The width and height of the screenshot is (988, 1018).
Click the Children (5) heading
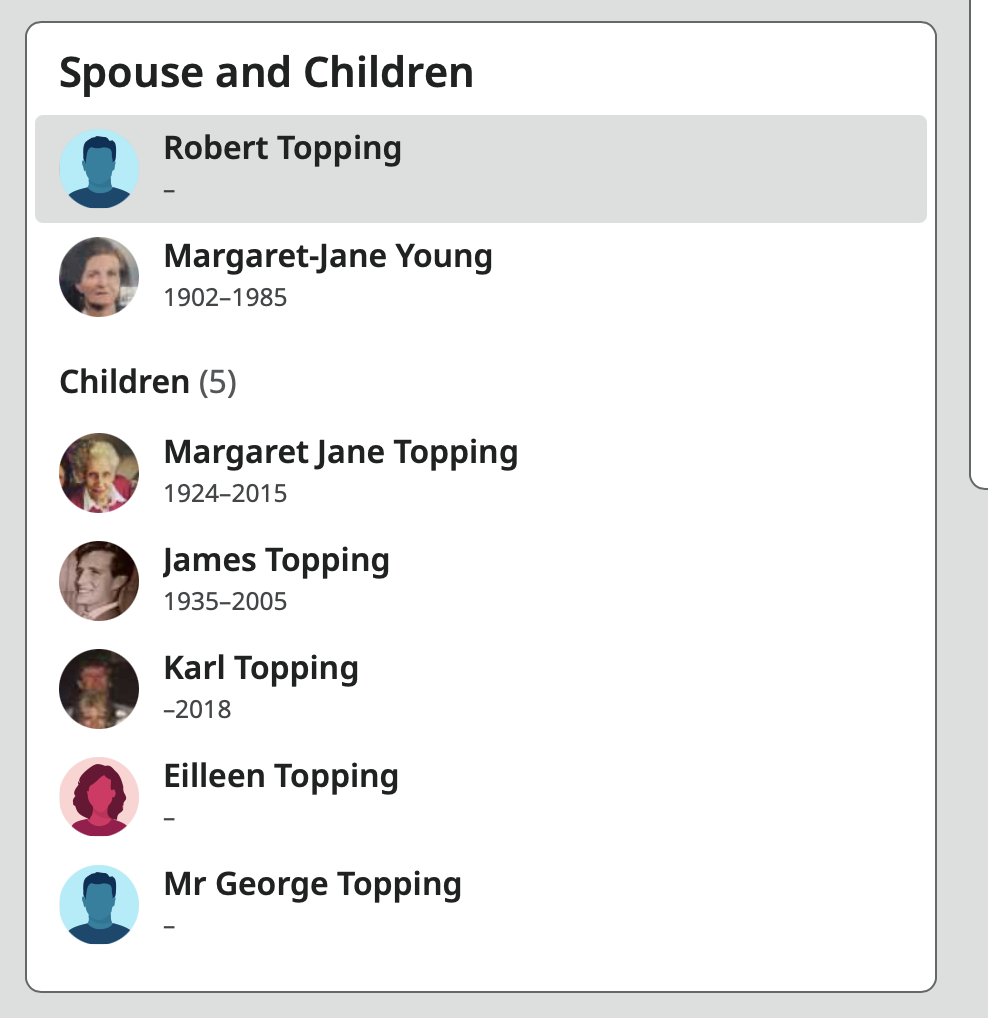point(148,382)
